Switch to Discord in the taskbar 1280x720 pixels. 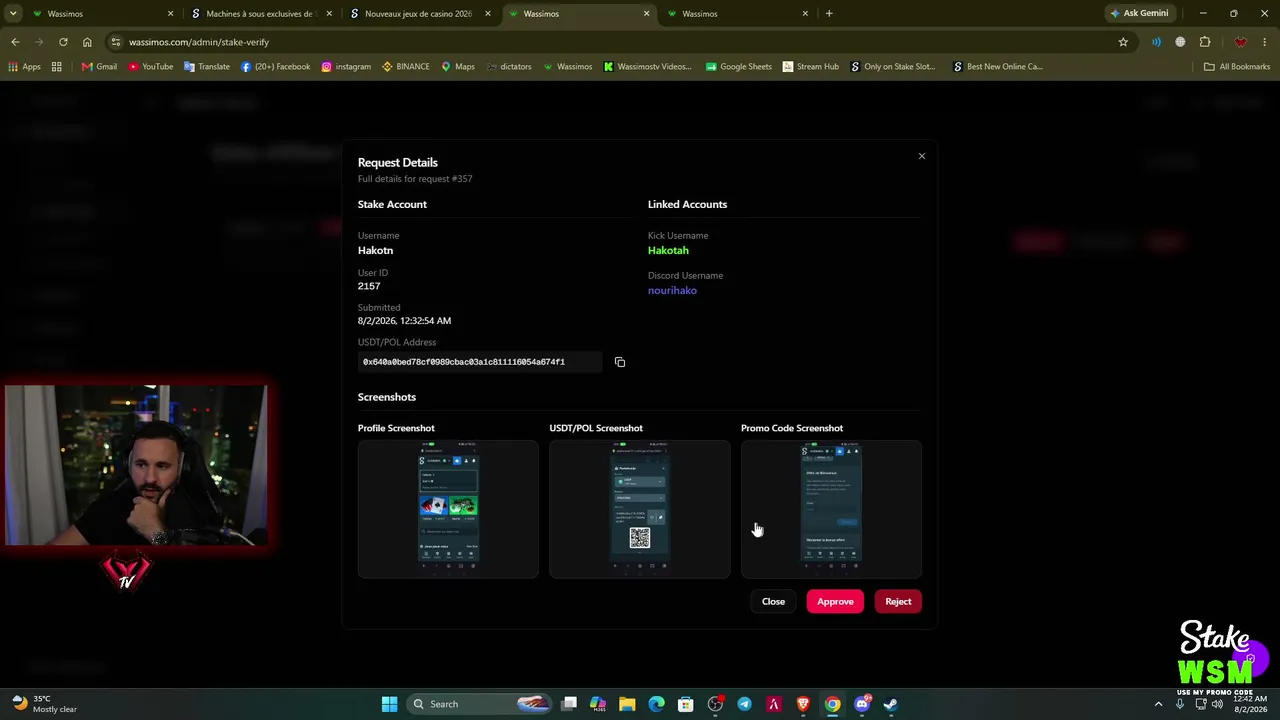862,704
